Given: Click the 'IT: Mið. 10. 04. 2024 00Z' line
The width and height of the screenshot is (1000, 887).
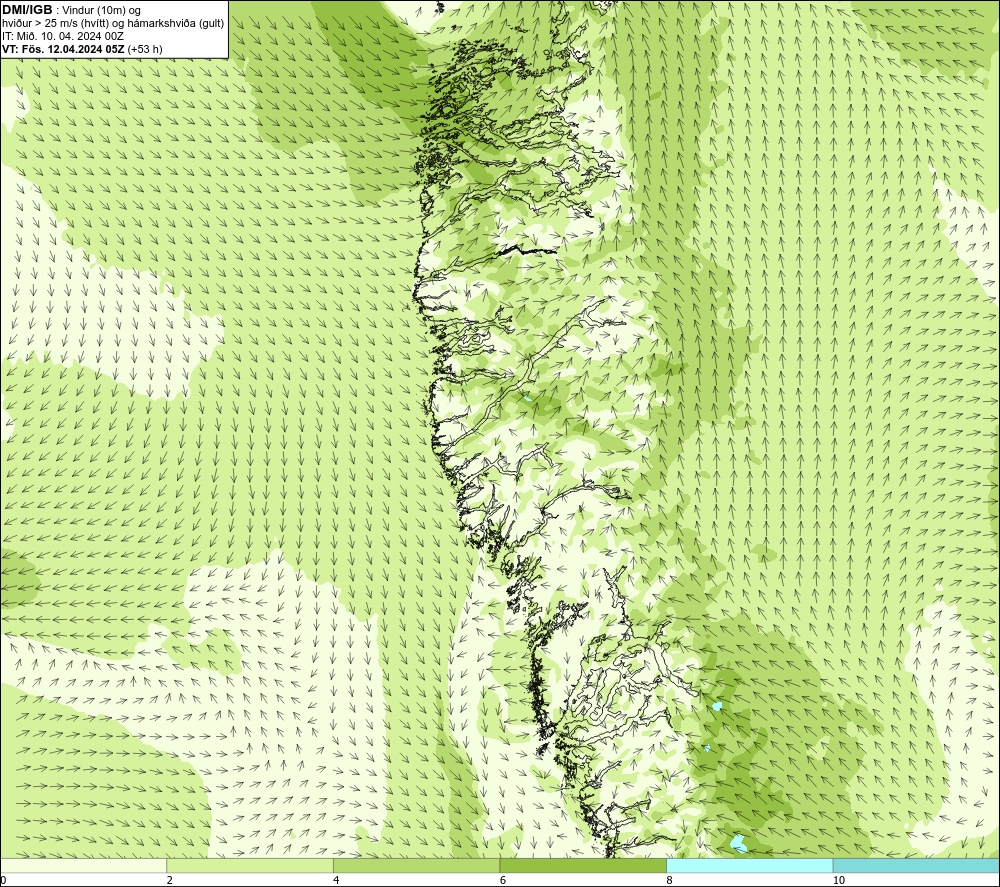Looking at the screenshot, I should point(62,36).
